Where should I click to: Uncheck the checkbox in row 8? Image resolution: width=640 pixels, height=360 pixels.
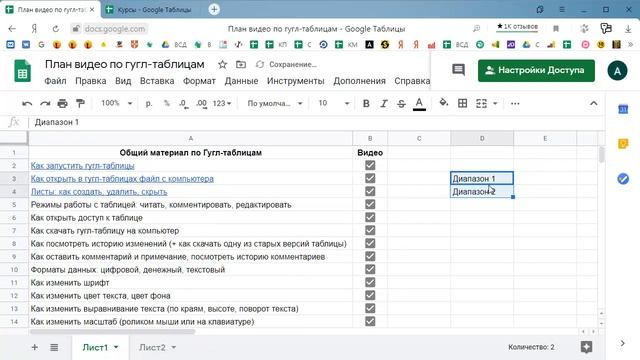370,243
